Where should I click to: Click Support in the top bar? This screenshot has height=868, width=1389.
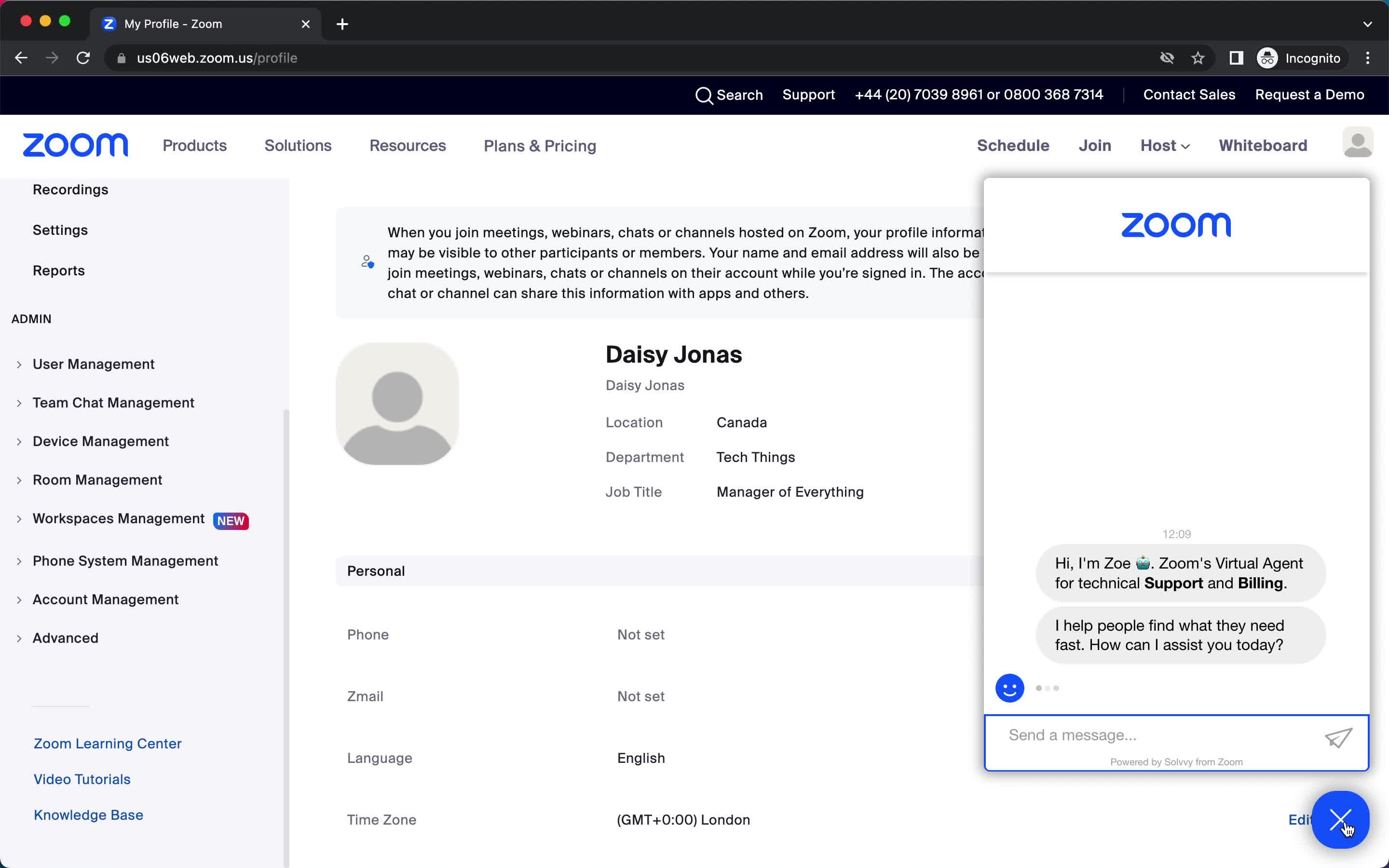808,95
